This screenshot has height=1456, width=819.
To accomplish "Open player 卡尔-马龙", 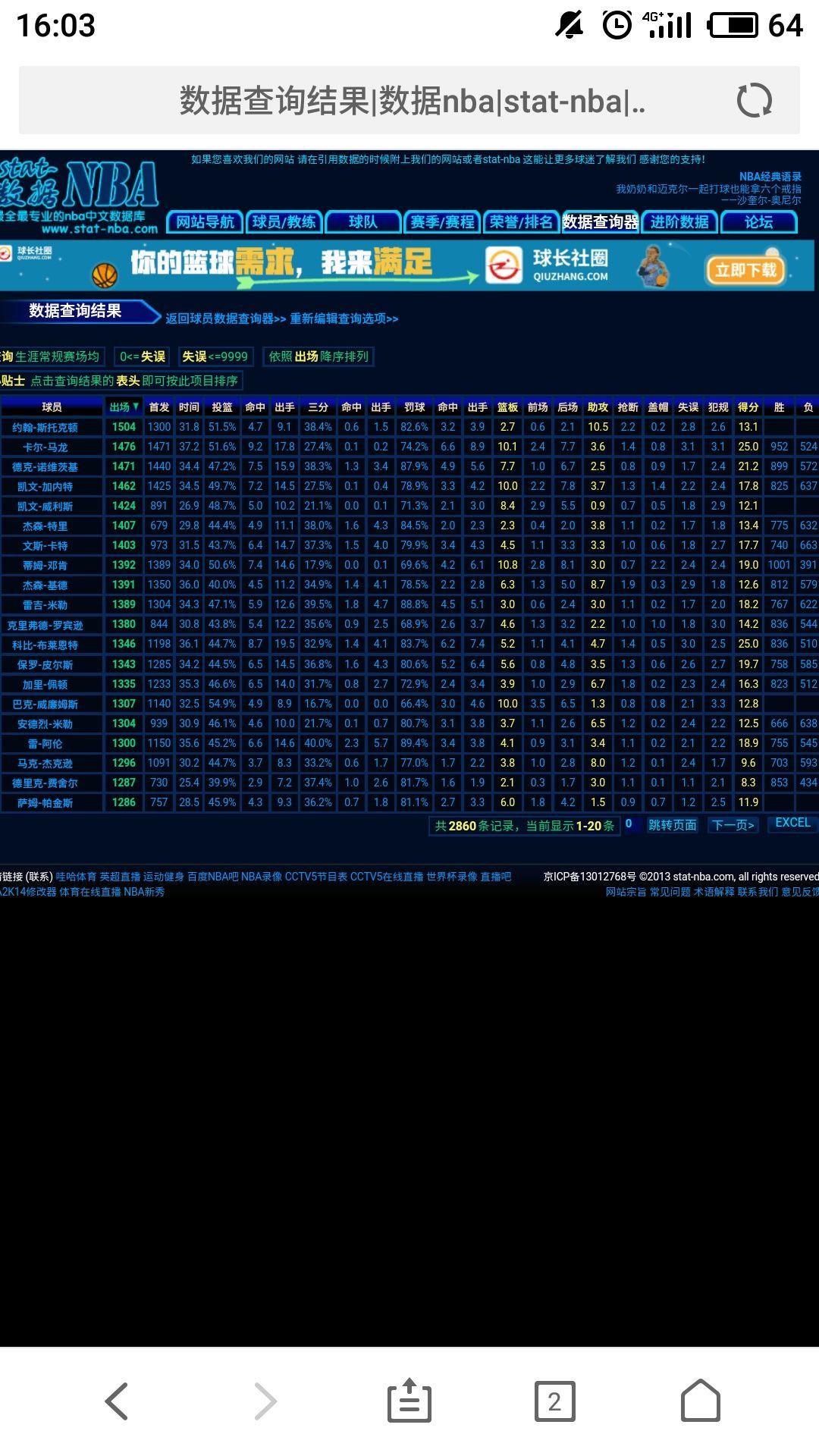I will (45, 447).
